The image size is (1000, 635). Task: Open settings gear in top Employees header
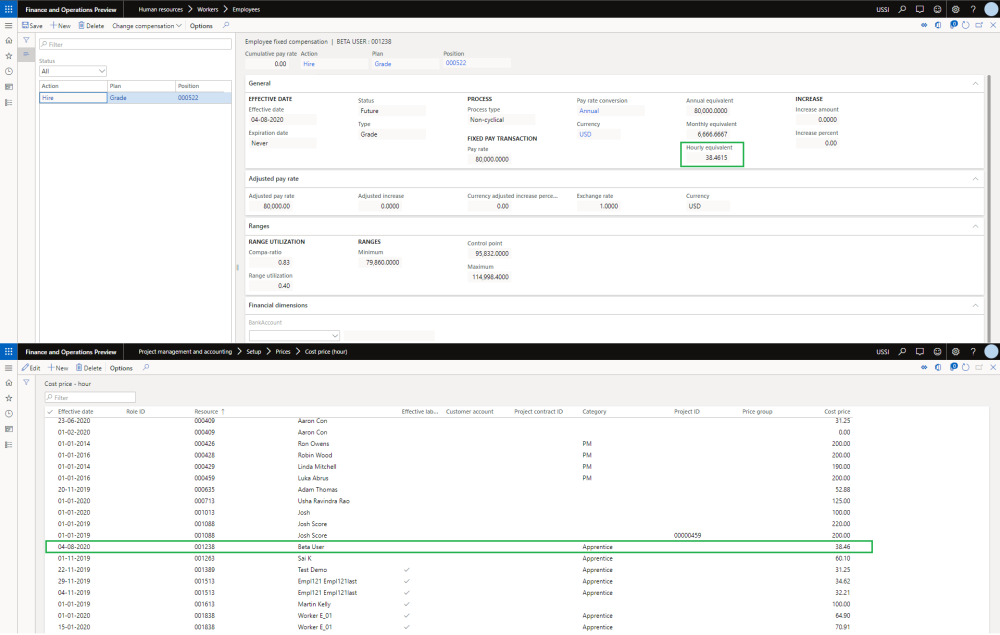pyautogui.click(x=956, y=8)
